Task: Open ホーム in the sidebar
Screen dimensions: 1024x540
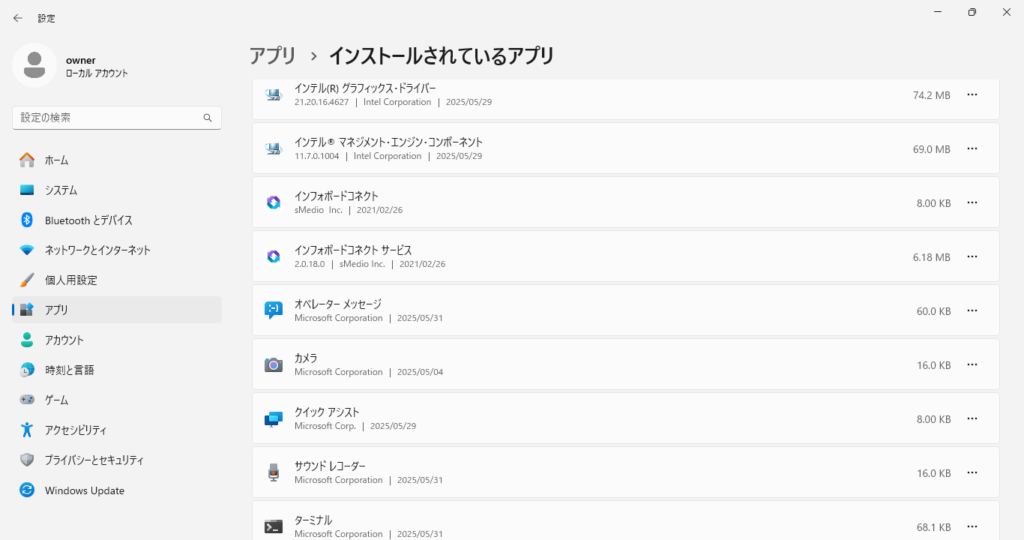Action: point(117,160)
